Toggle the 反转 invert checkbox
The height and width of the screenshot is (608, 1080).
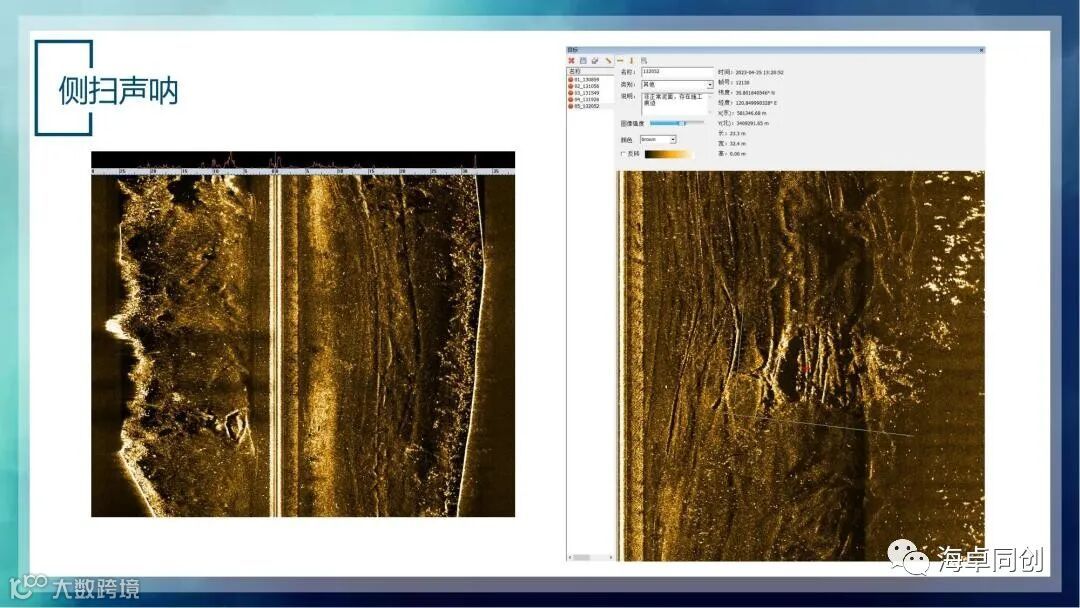(x=623, y=154)
